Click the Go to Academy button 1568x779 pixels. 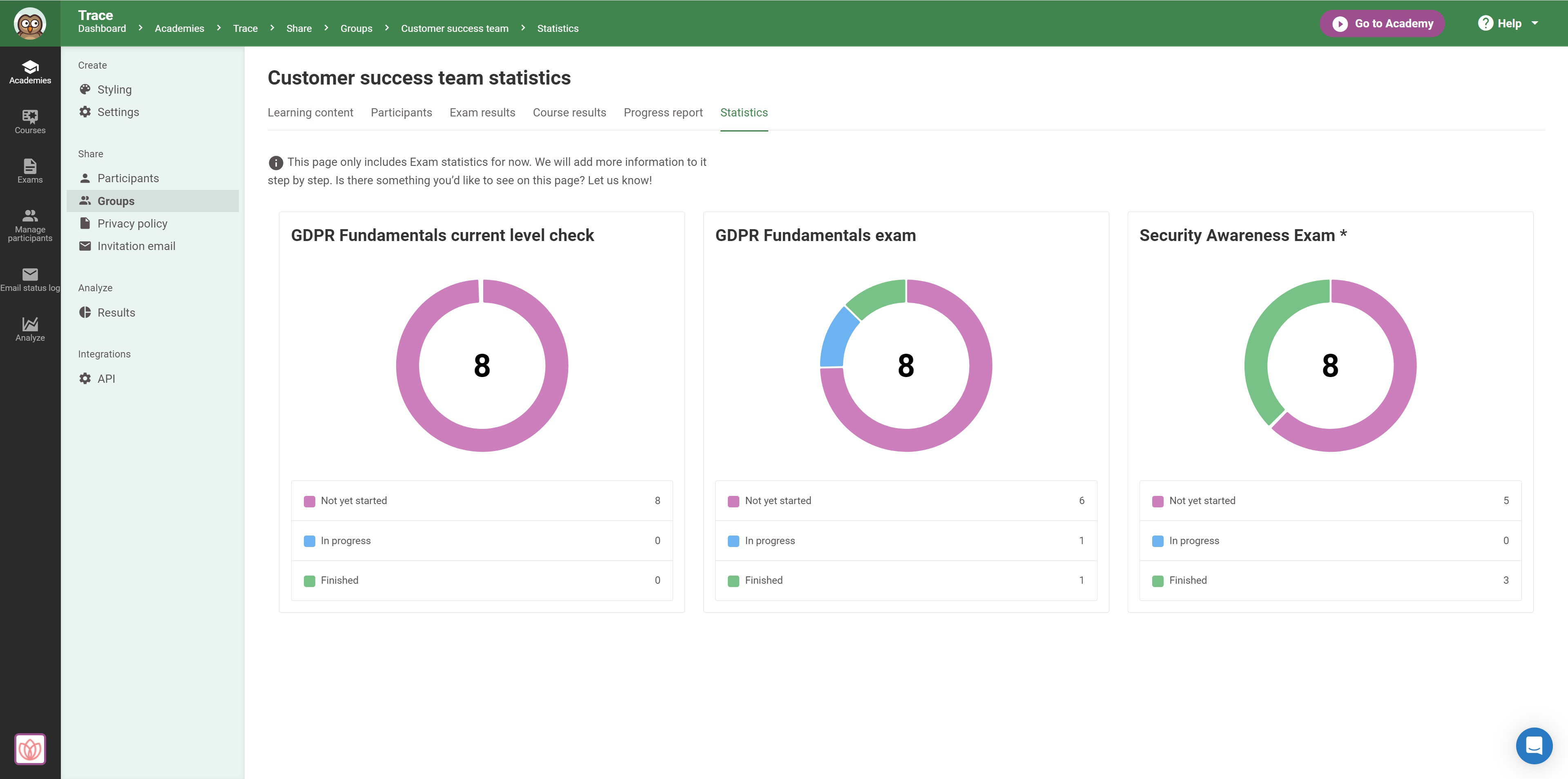(1382, 23)
